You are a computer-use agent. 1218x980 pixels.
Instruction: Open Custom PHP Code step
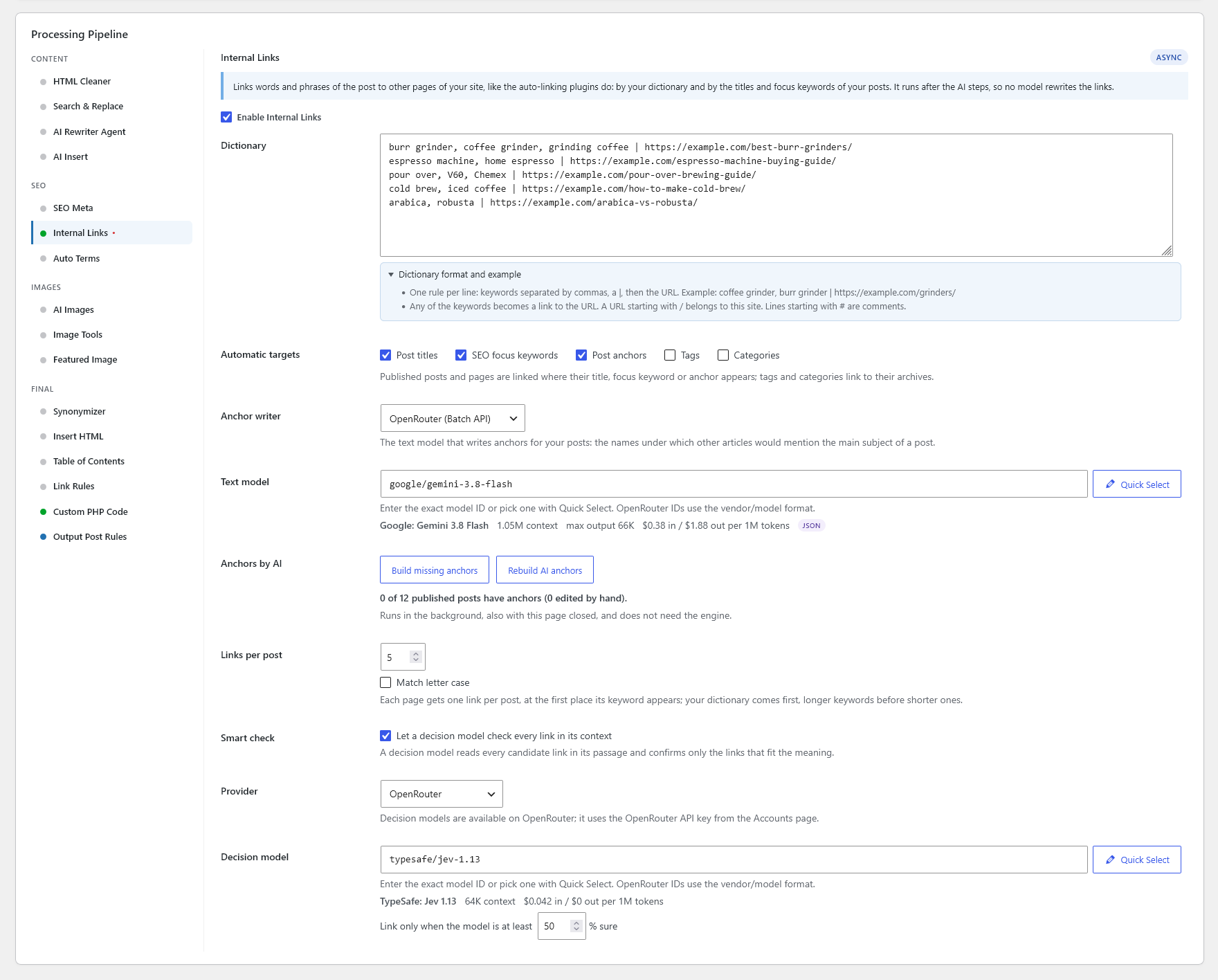[90, 512]
